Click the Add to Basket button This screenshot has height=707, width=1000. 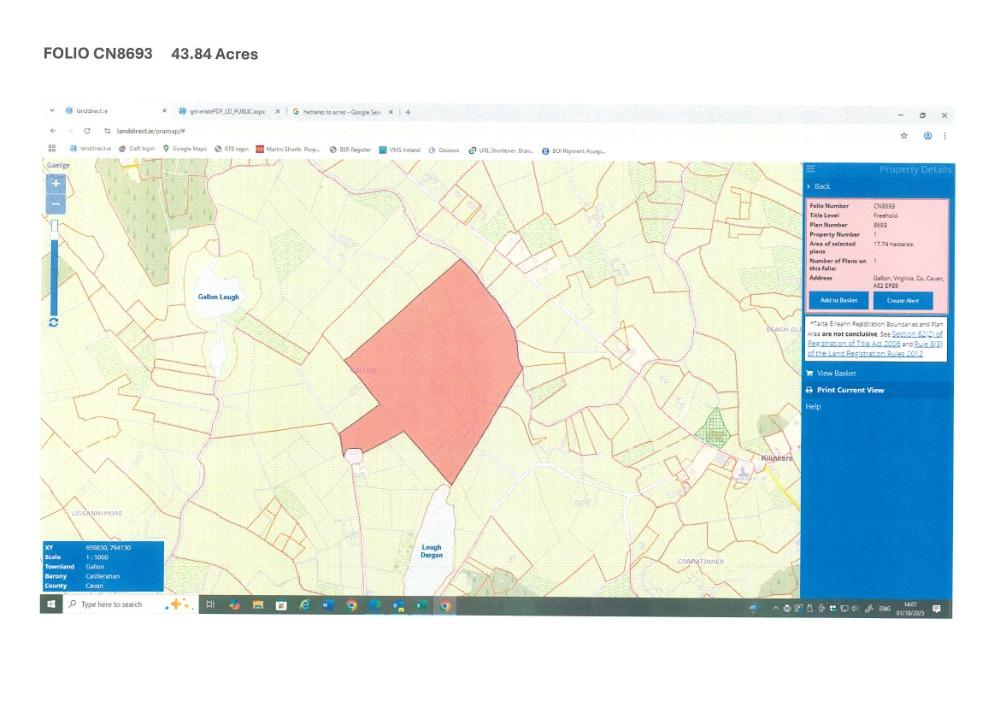(x=838, y=300)
